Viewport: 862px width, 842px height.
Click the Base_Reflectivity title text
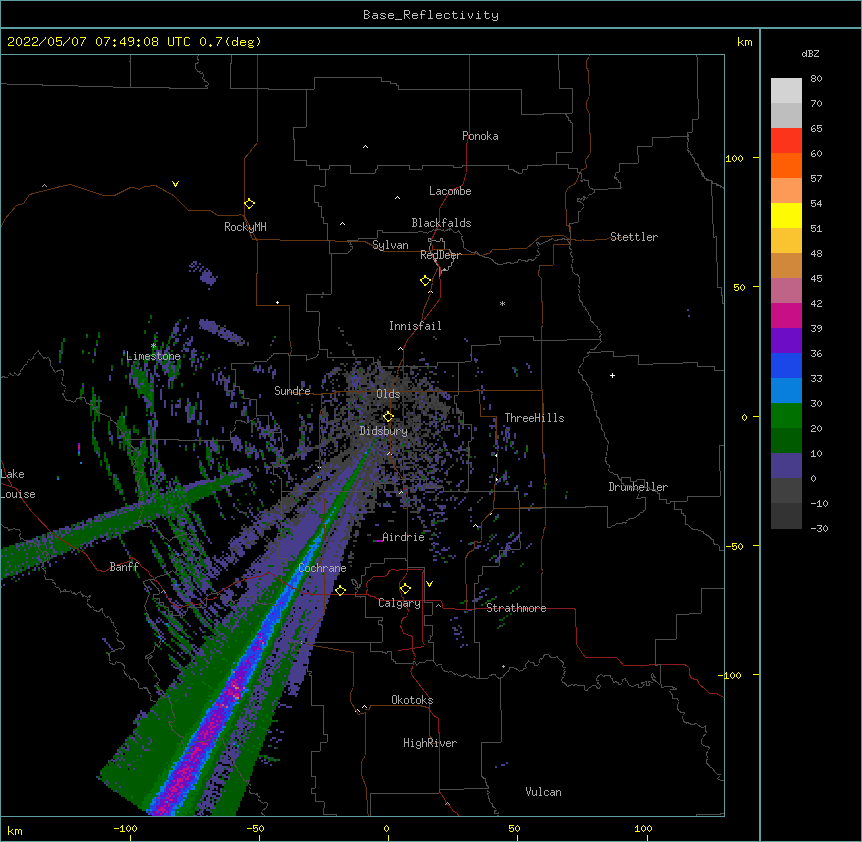click(x=431, y=15)
